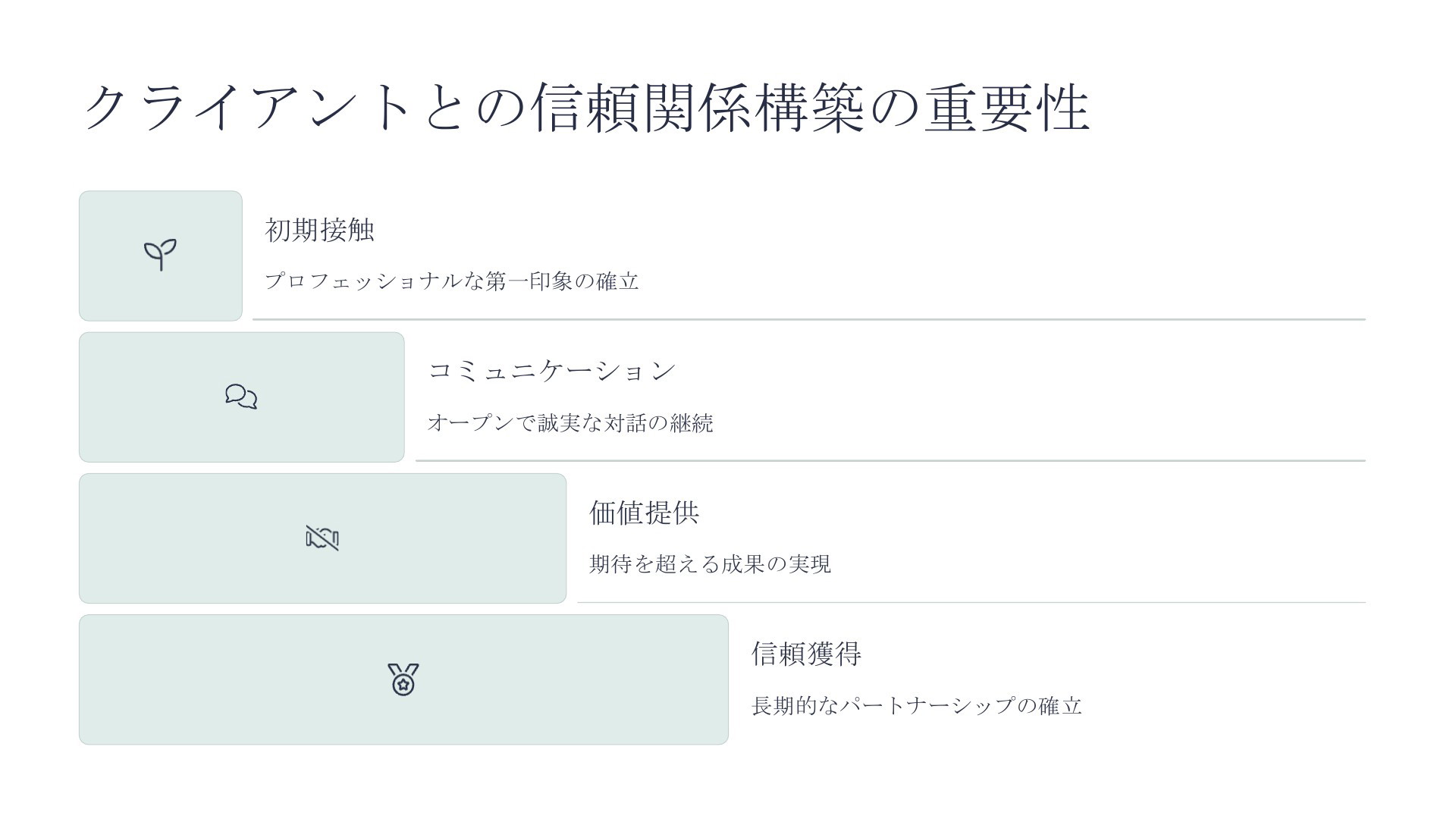Click the text 期待を超える成果の実現

point(710,564)
